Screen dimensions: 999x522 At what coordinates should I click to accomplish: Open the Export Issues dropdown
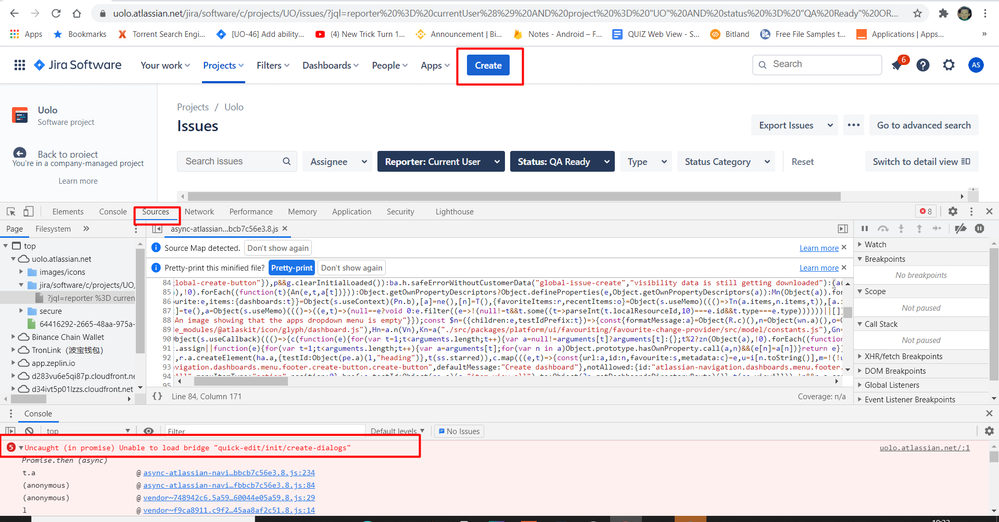[x=794, y=126]
